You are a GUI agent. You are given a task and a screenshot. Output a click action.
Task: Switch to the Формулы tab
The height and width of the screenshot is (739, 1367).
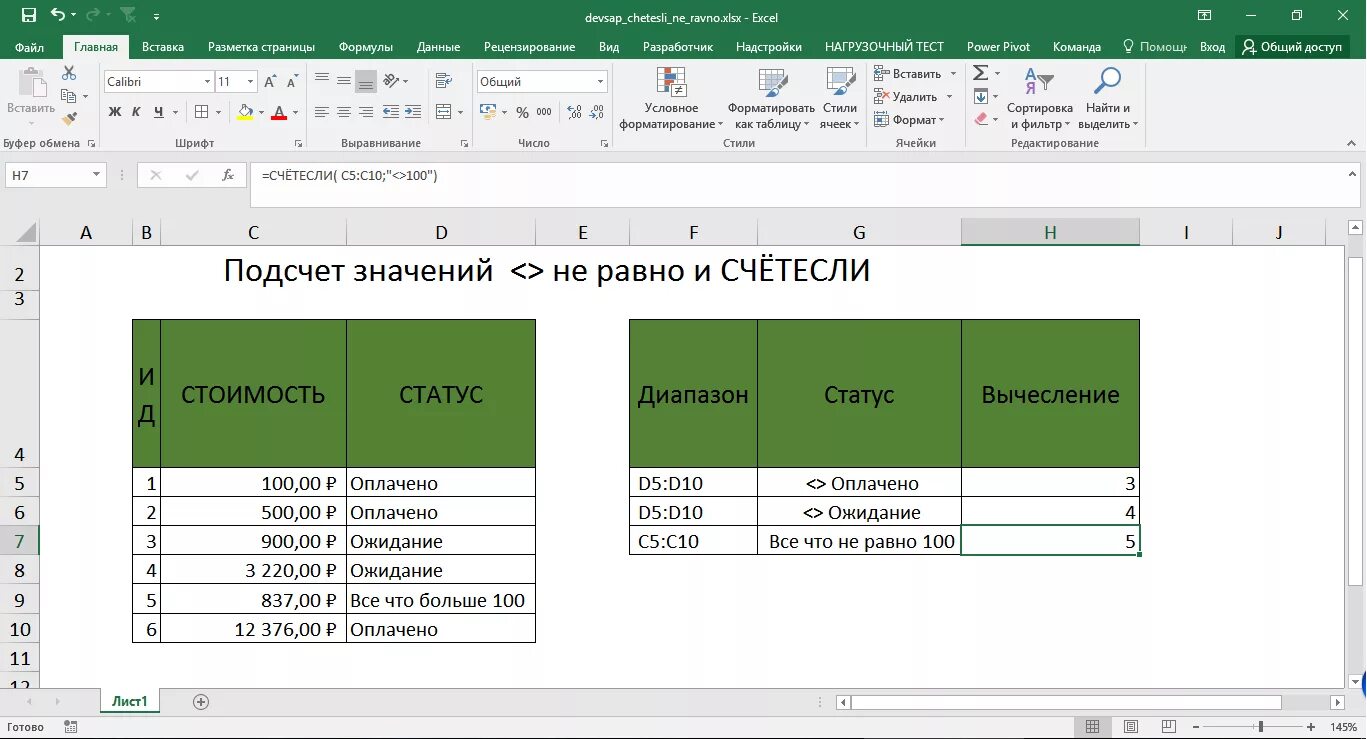pyautogui.click(x=366, y=47)
